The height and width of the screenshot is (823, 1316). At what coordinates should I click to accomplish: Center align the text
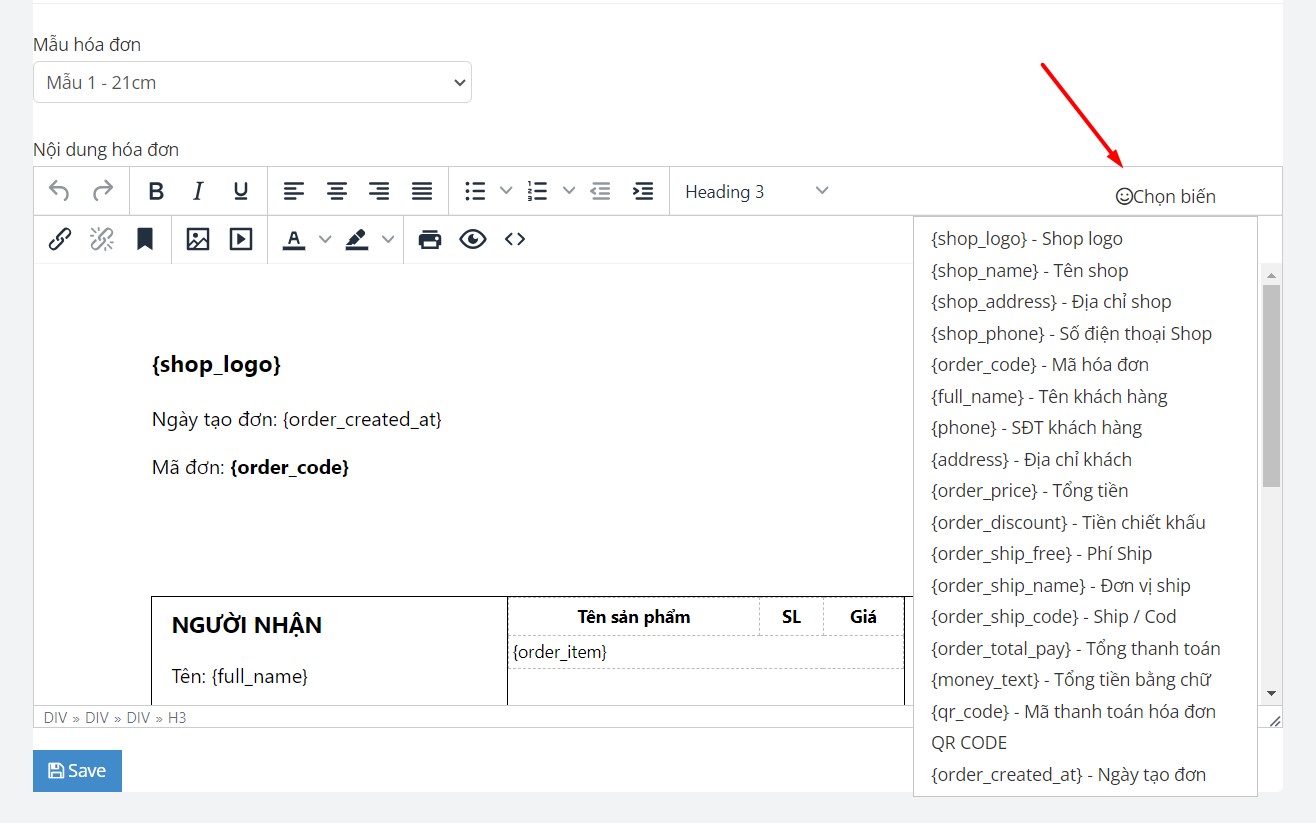[x=337, y=191]
